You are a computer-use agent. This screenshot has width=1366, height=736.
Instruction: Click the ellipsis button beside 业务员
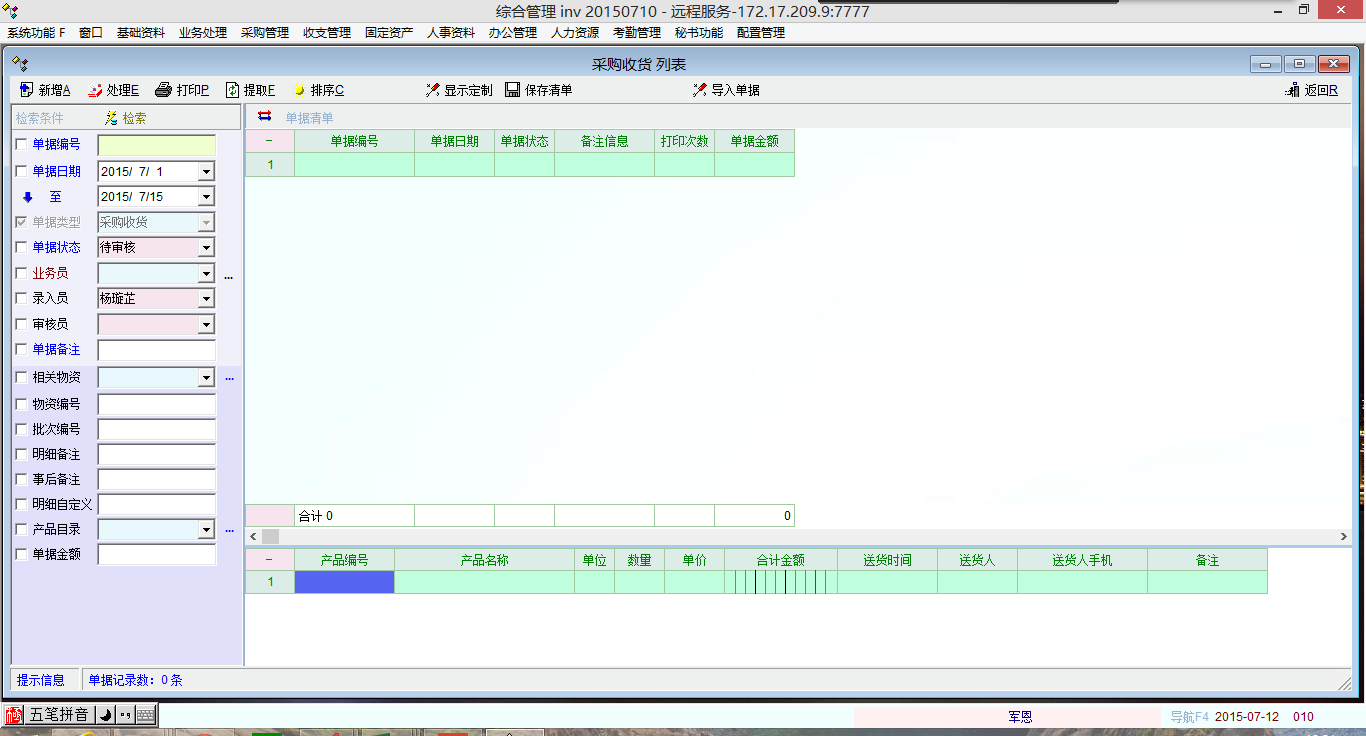click(x=228, y=274)
